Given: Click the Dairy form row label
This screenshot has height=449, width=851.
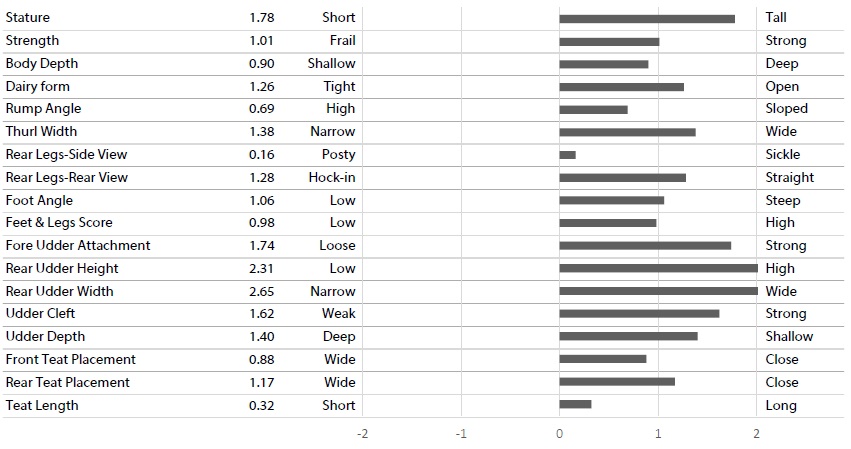Looking at the screenshot, I should click(37, 86).
